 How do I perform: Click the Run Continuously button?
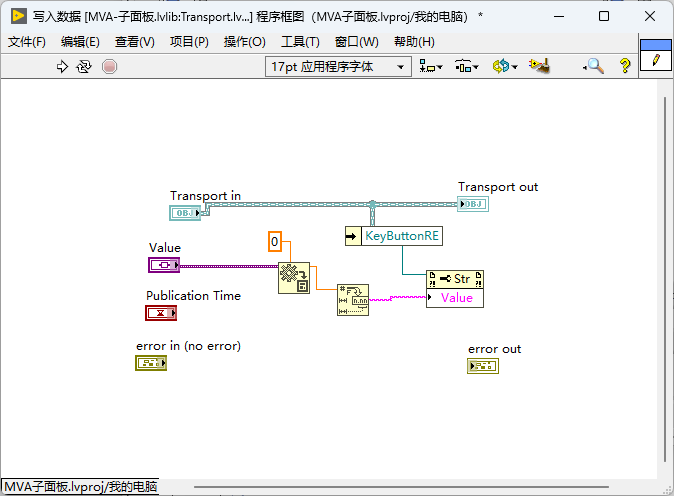click(84, 67)
